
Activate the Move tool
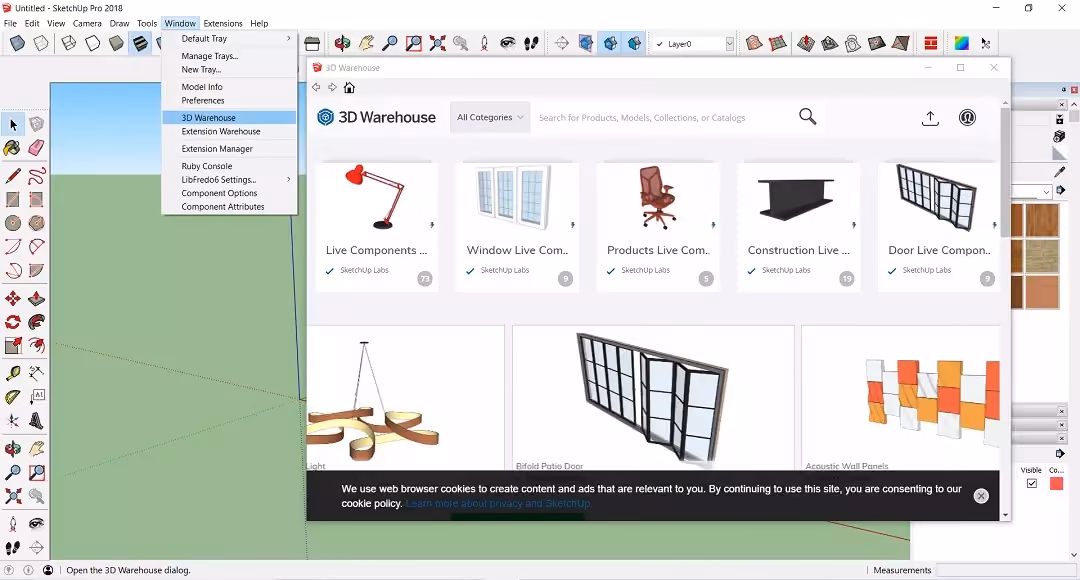13,298
